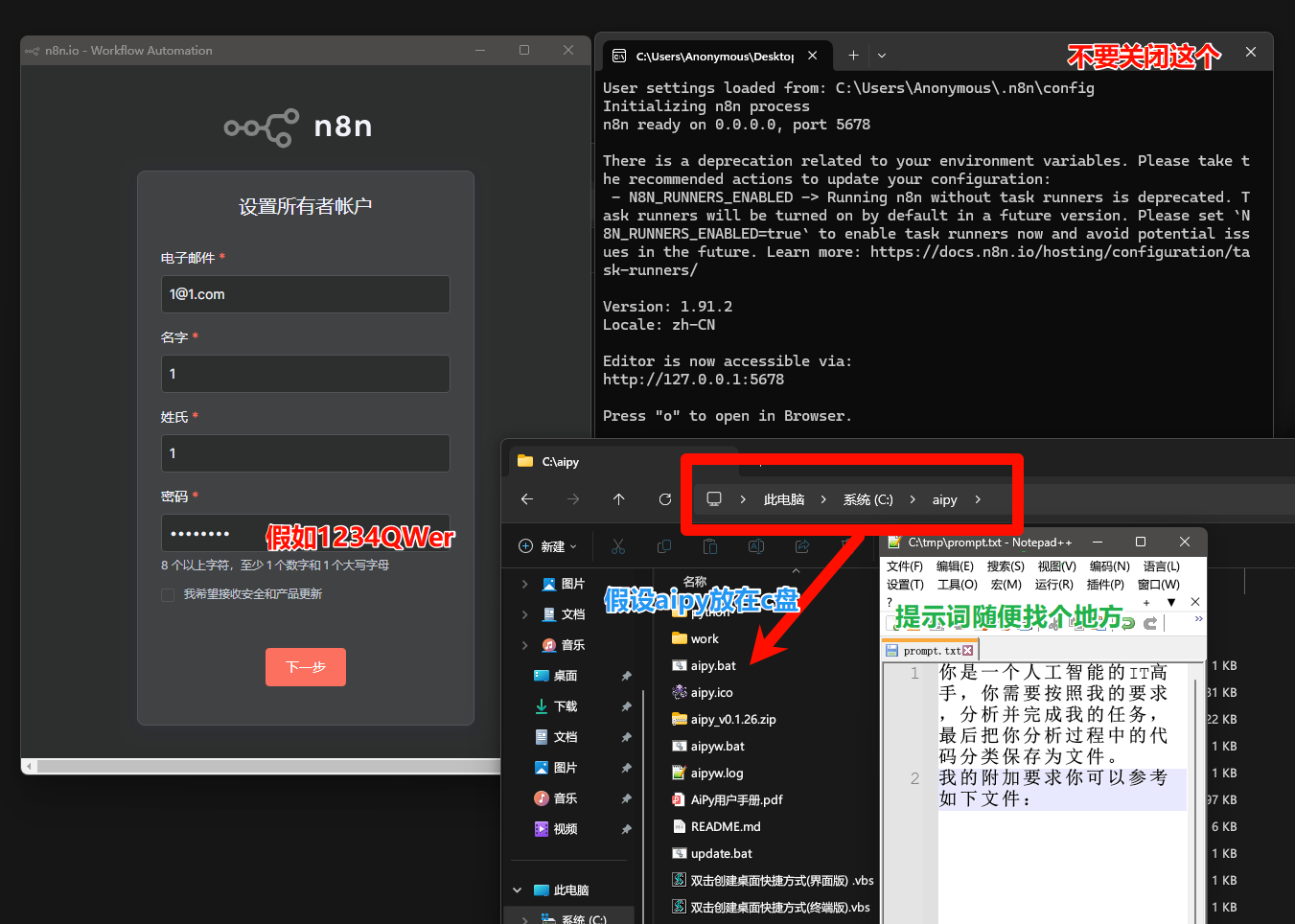The width and height of the screenshot is (1295, 924).
Task: Open the 搜索(S) menu in Notepad++
Action: tap(1006, 566)
